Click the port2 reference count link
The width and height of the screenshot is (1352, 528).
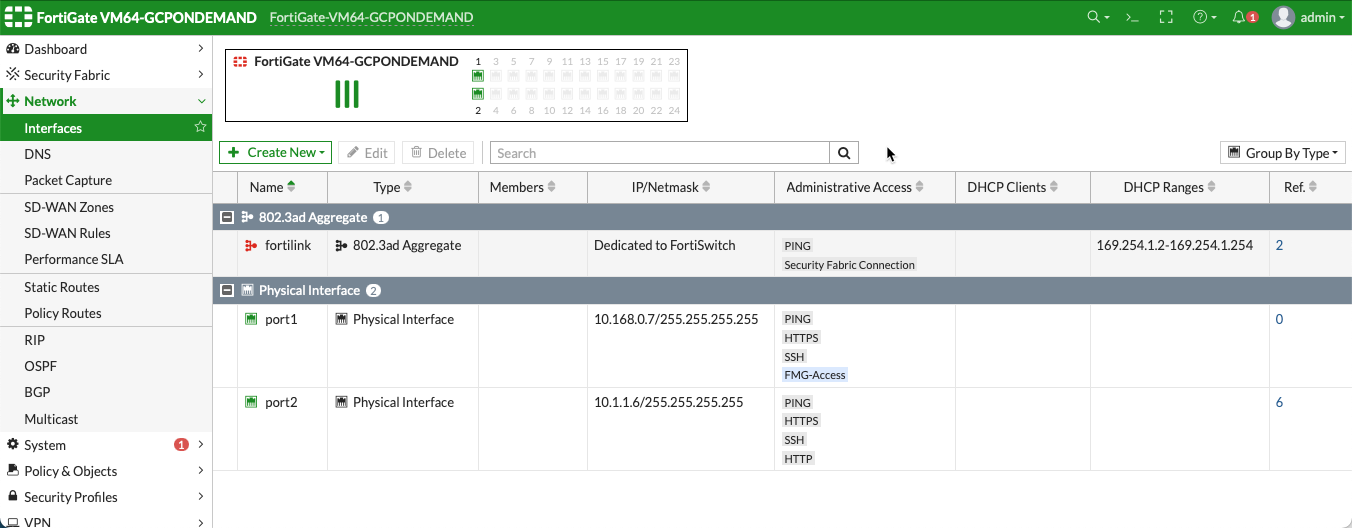point(1279,402)
